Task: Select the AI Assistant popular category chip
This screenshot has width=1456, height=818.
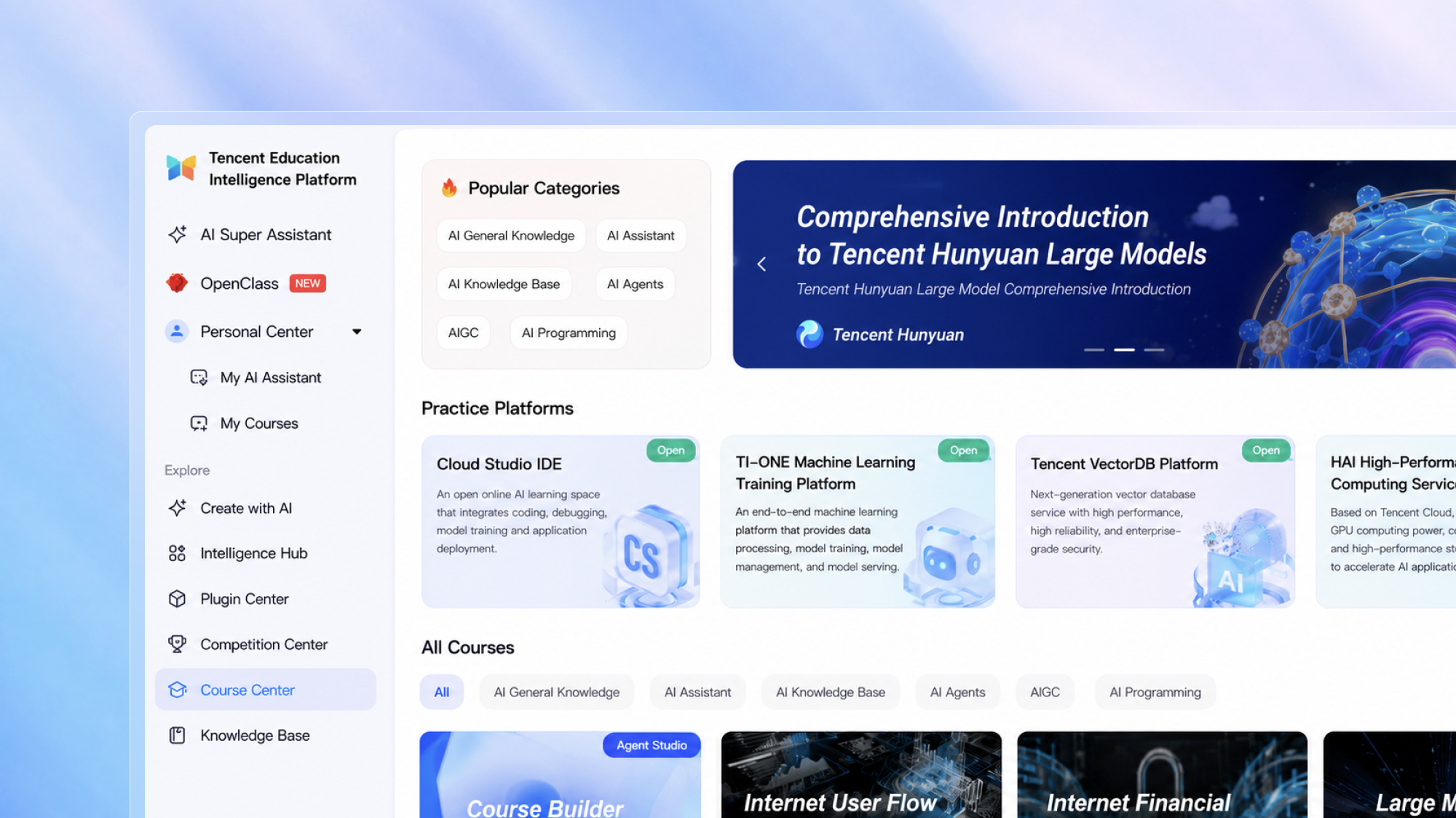Action: tap(641, 236)
